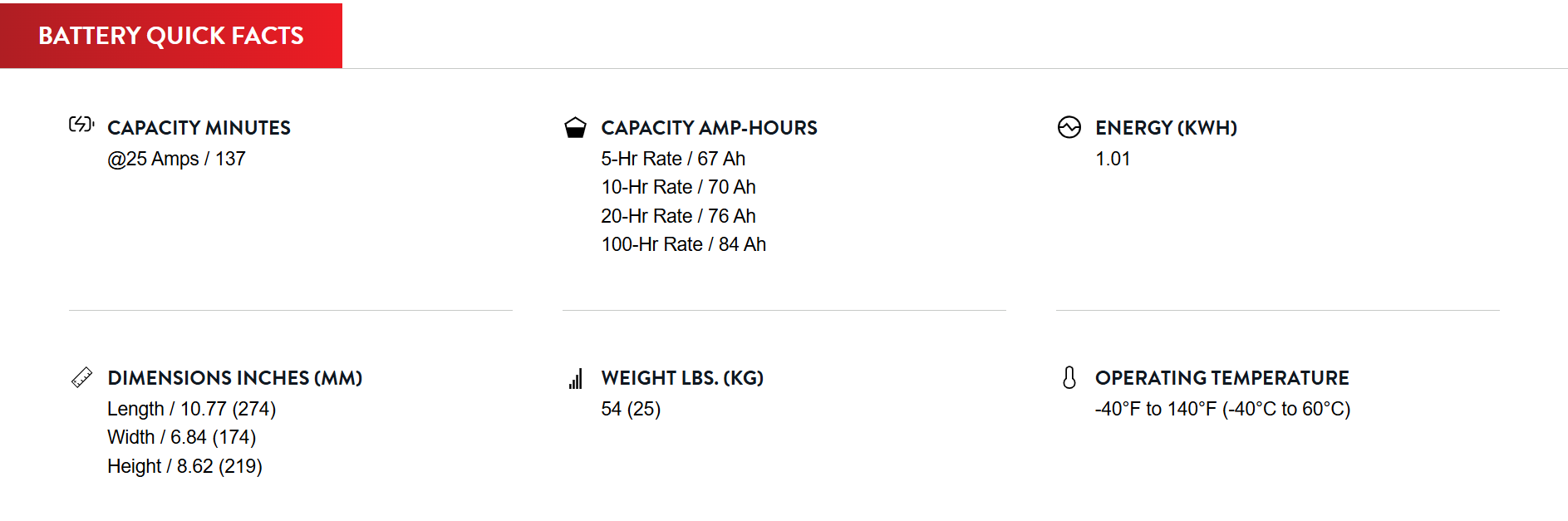The image size is (1568, 521).
Task: Select the Weight Lbs. (KG) heading
Action: coord(682,378)
